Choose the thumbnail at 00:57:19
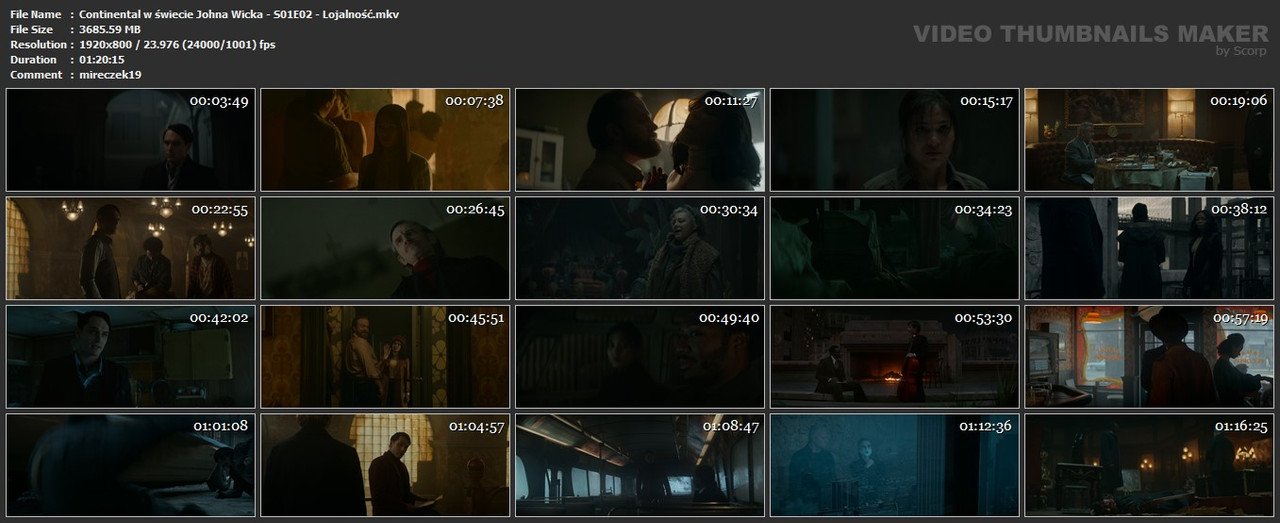This screenshot has height=523, width=1280. pos(1149,357)
